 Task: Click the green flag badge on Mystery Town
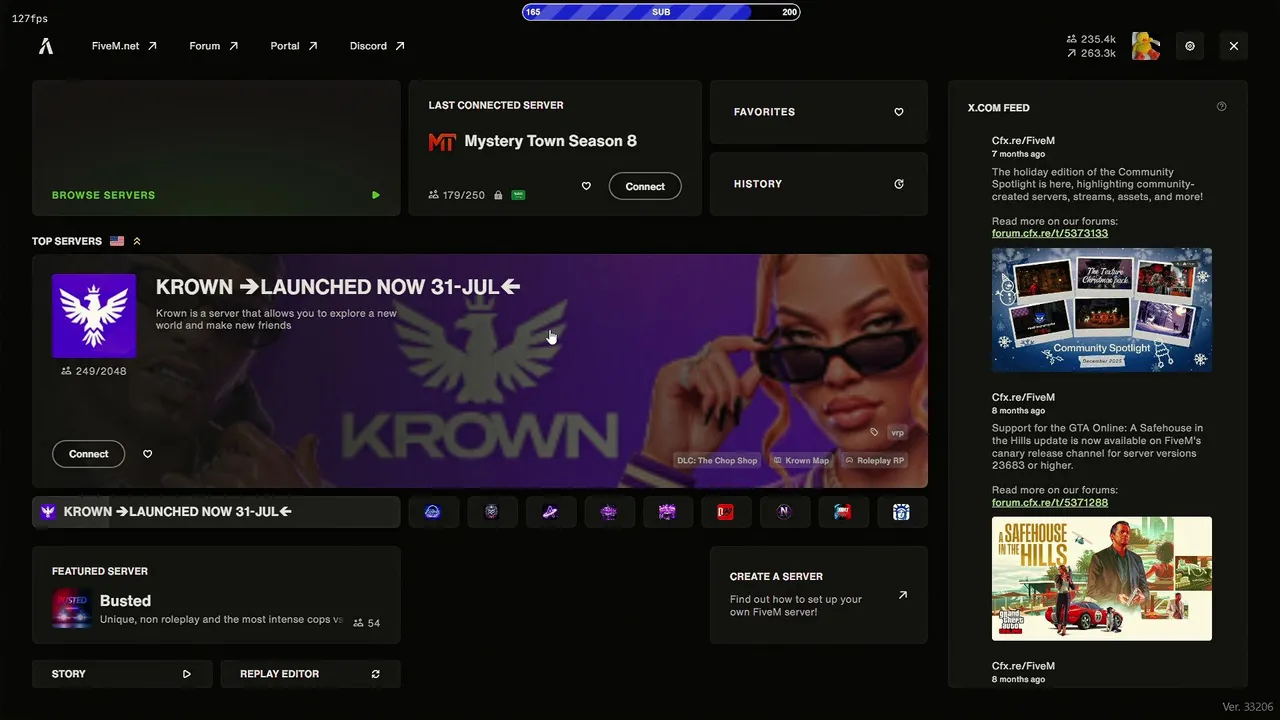coord(518,195)
